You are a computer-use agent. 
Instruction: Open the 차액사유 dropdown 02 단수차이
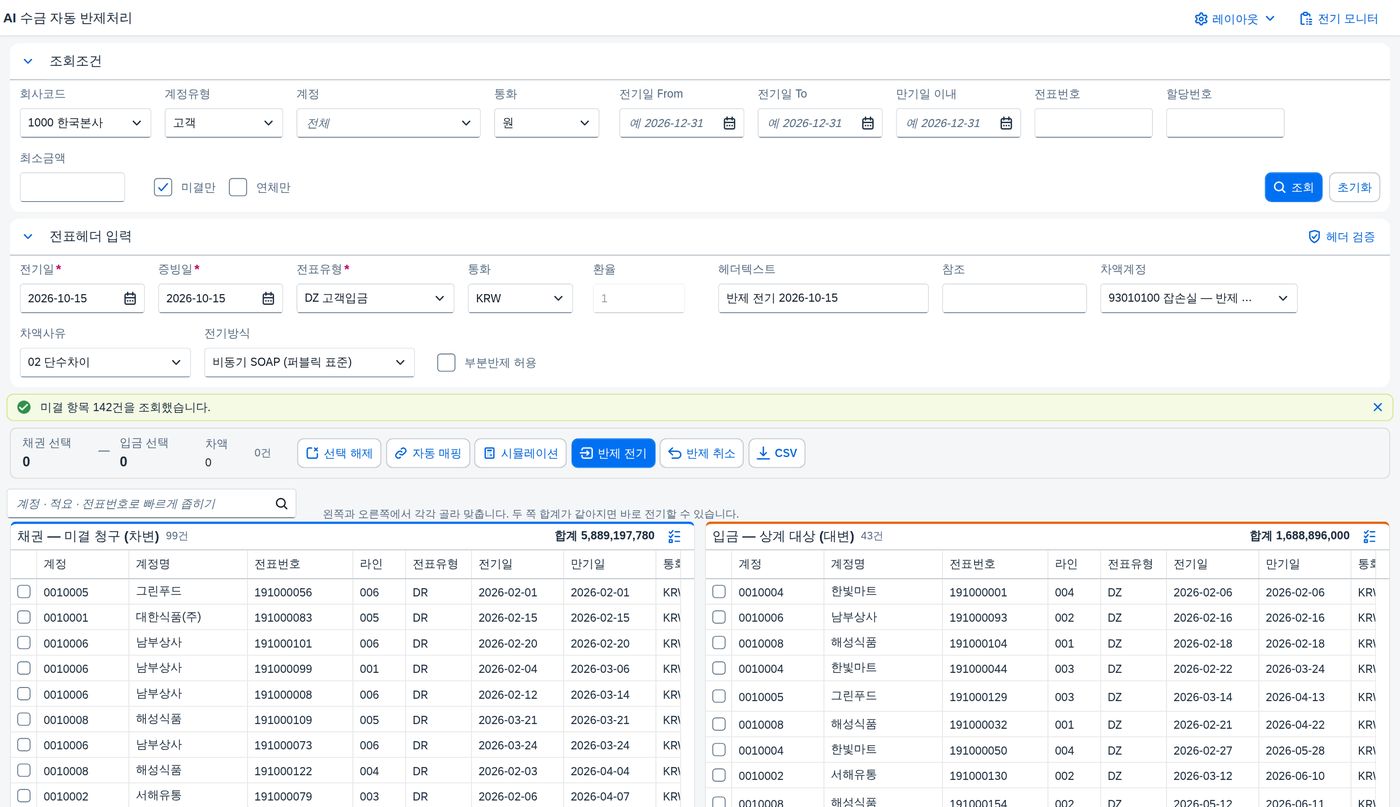[x=105, y=362]
